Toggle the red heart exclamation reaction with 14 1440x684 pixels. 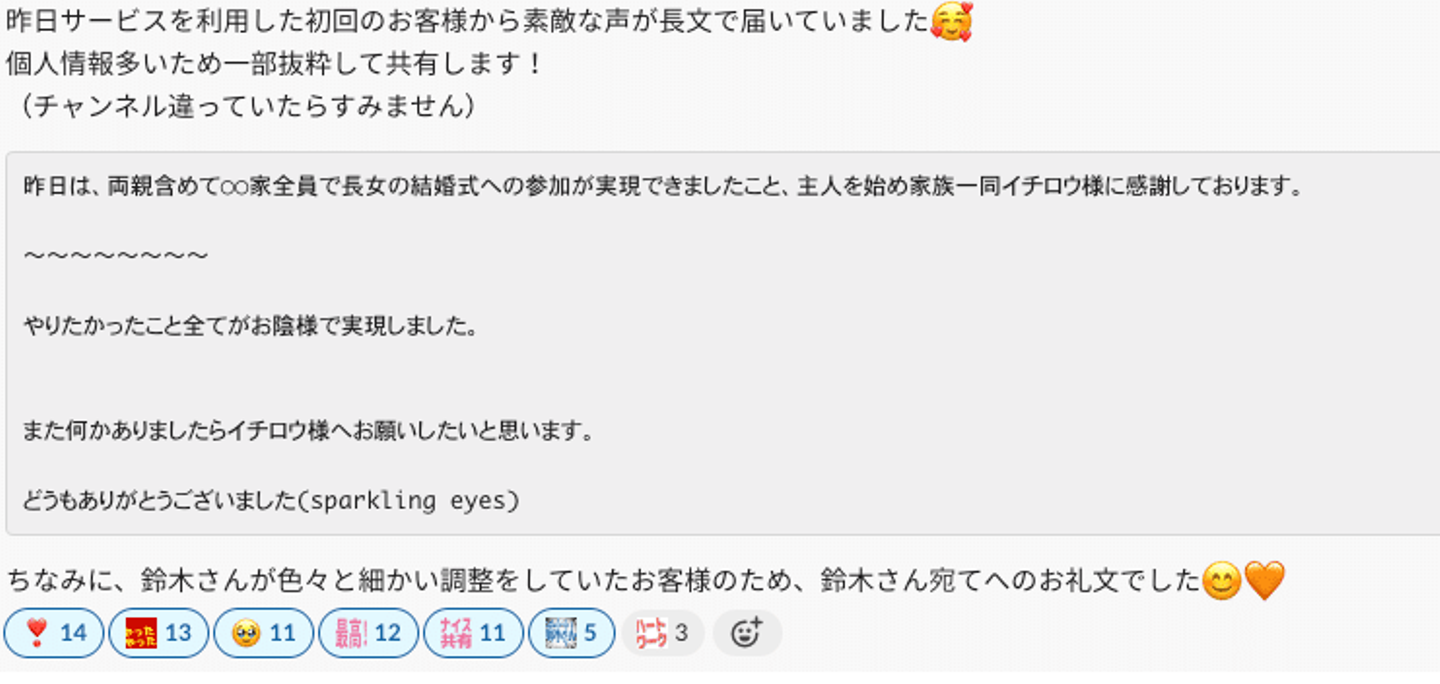54,633
